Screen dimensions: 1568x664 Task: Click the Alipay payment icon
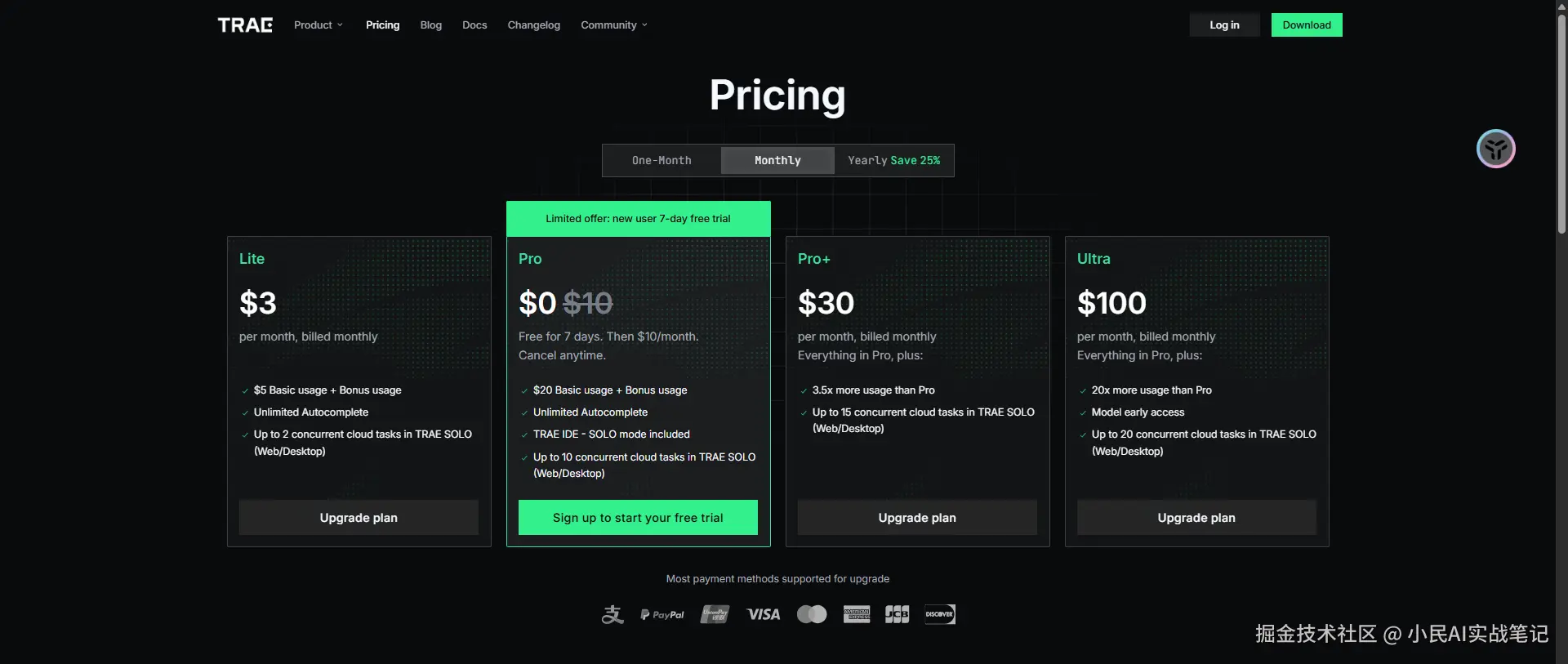pyautogui.click(x=612, y=614)
